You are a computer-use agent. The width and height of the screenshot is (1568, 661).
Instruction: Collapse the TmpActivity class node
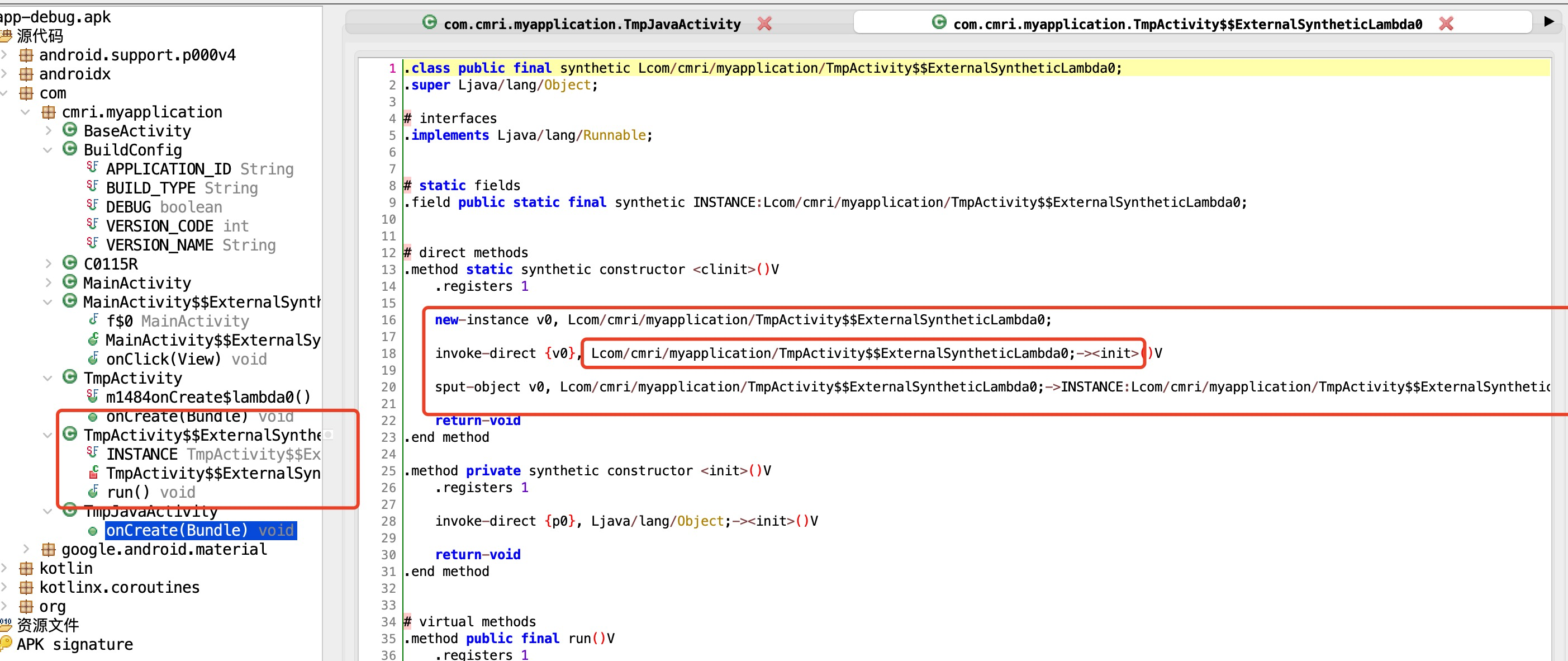(x=48, y=379)
